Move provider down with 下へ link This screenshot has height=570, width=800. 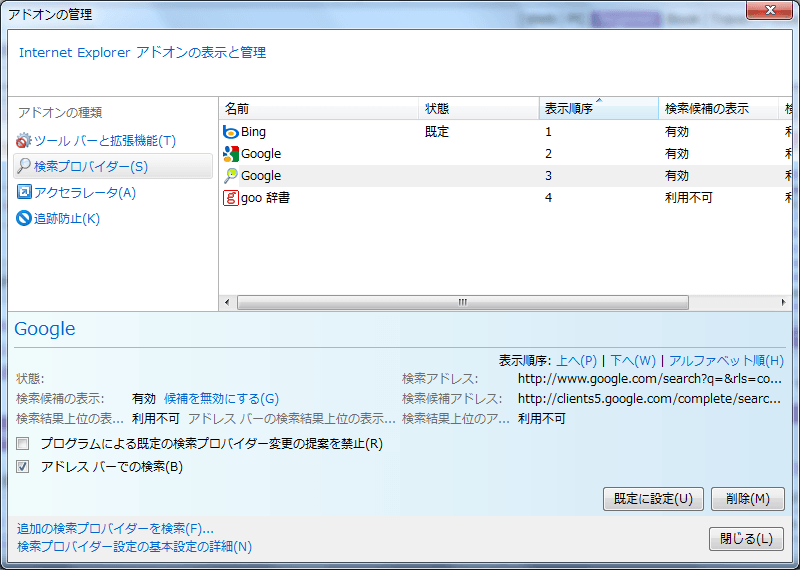coord(633,361)
